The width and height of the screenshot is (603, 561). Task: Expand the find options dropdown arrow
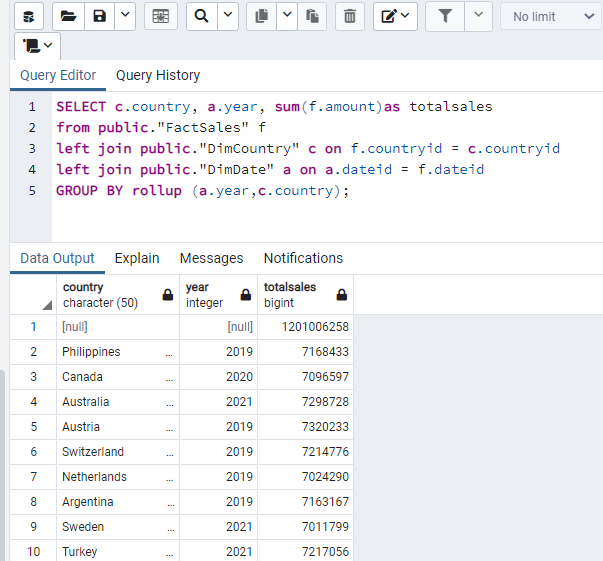[x=228, y=16]
